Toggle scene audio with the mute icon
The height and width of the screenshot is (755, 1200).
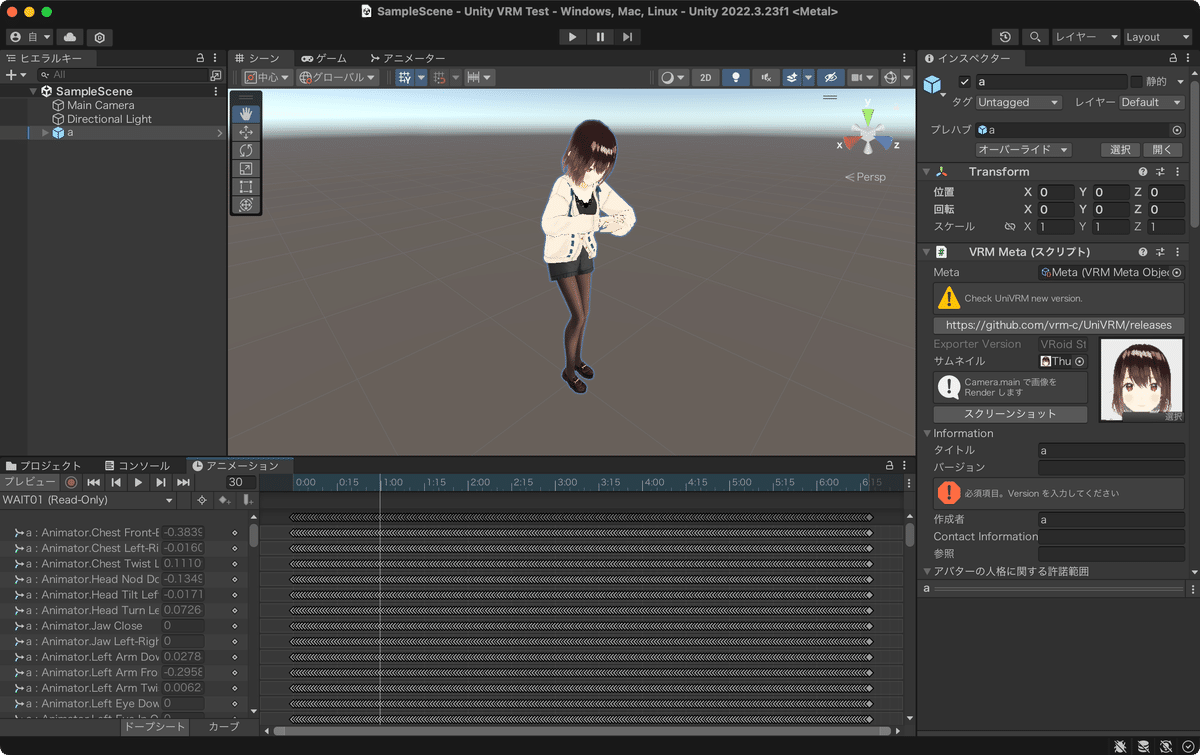(766, 77)
